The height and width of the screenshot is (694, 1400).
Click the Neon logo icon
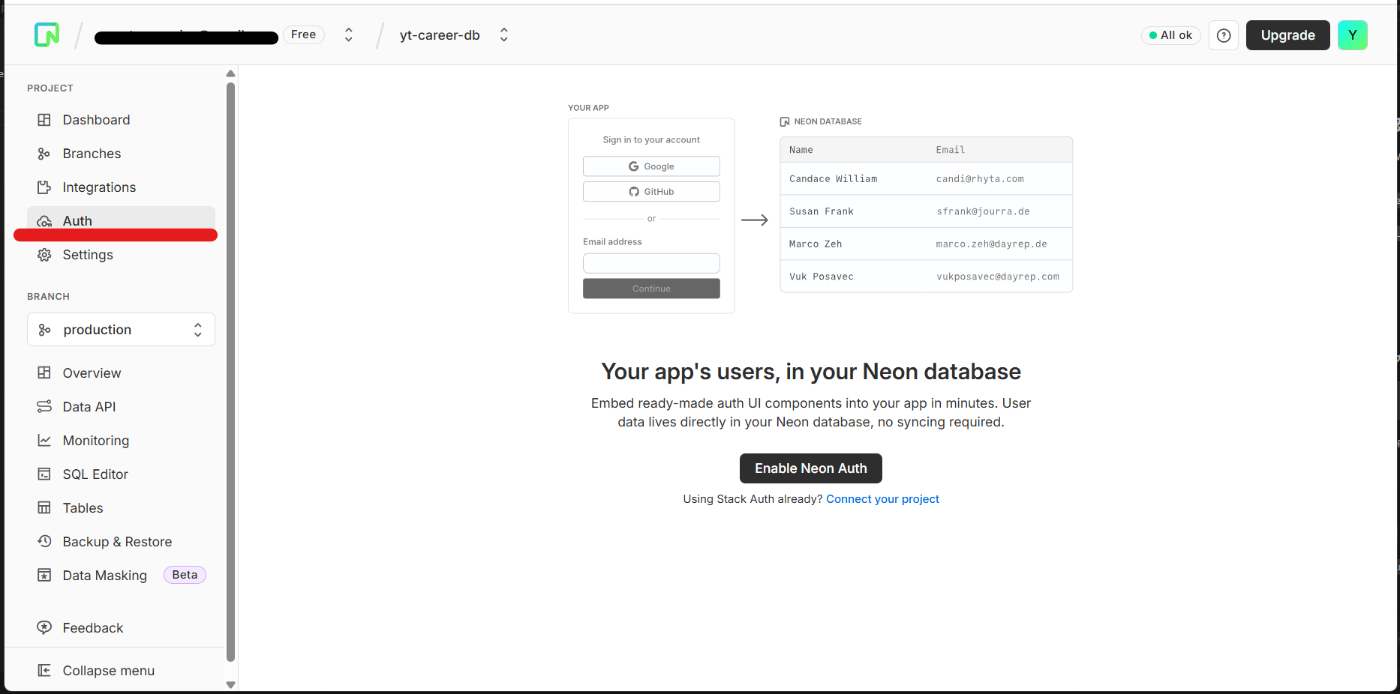[46, 35]
